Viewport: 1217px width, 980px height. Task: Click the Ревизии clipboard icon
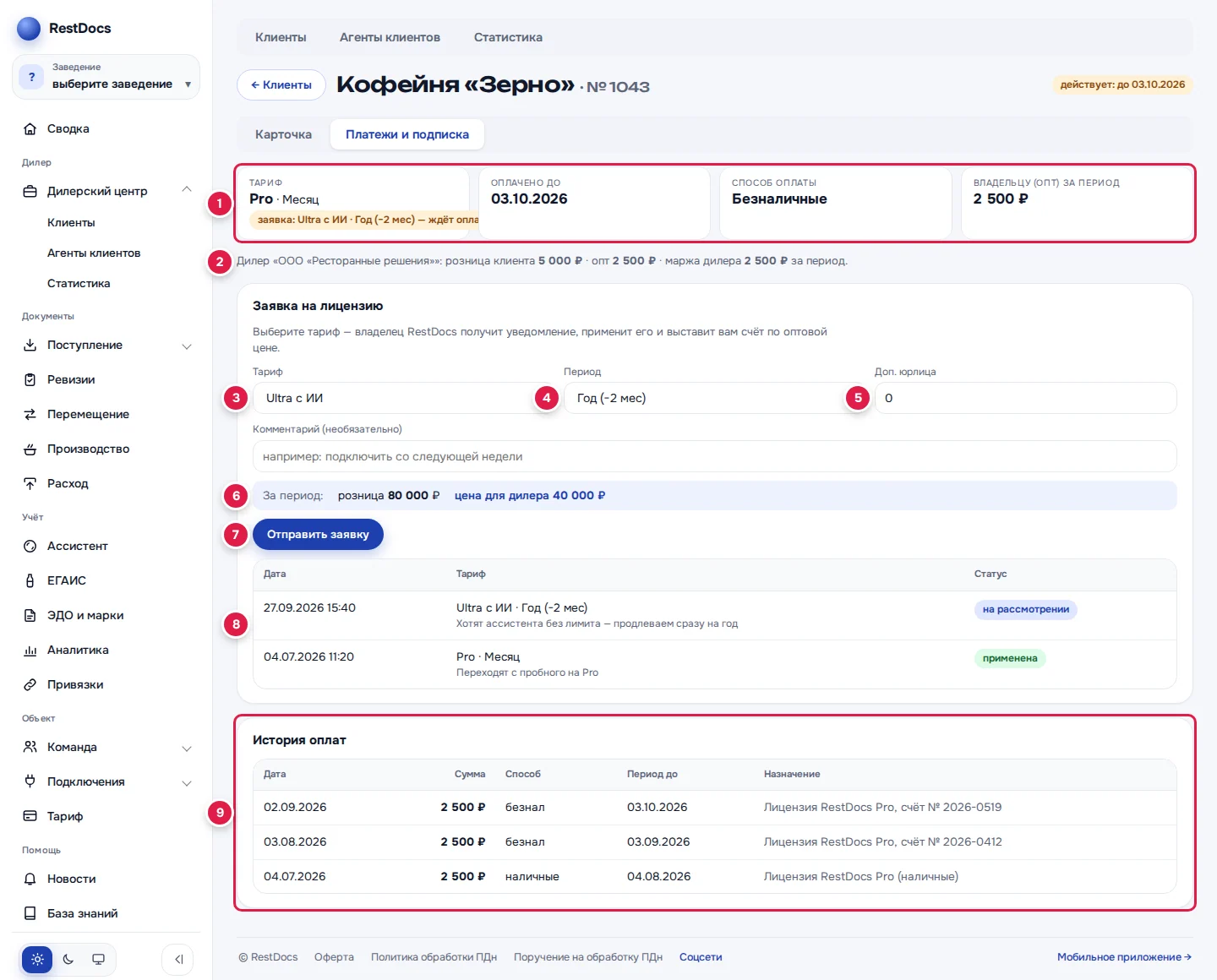click(30, 380)
